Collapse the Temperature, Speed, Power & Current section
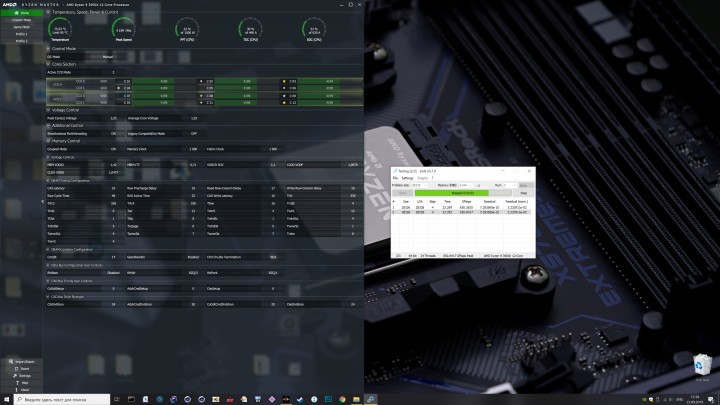 pos(48,12)
